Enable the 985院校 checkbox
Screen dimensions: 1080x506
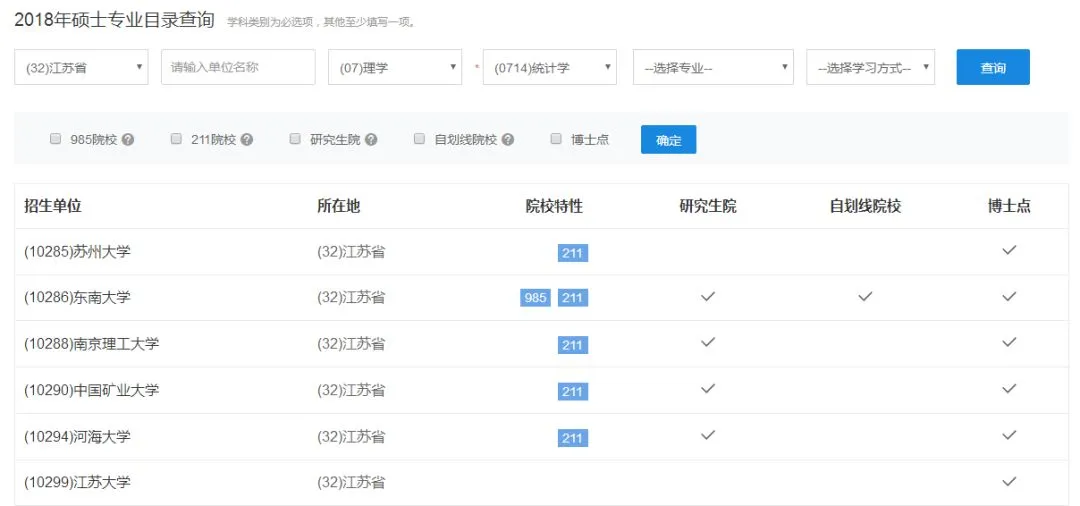click(x=56, y=139)
